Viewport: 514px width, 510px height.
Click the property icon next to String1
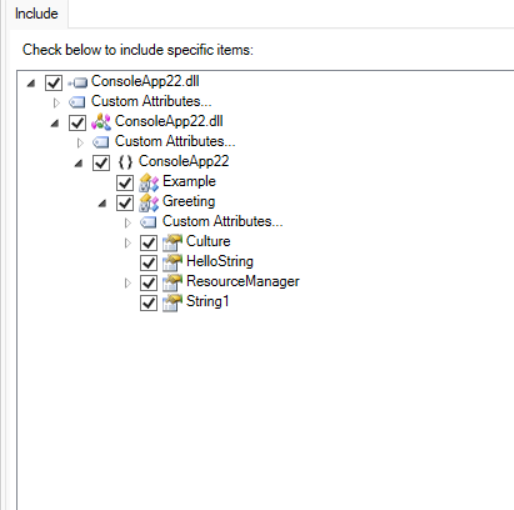pos(172,302)
